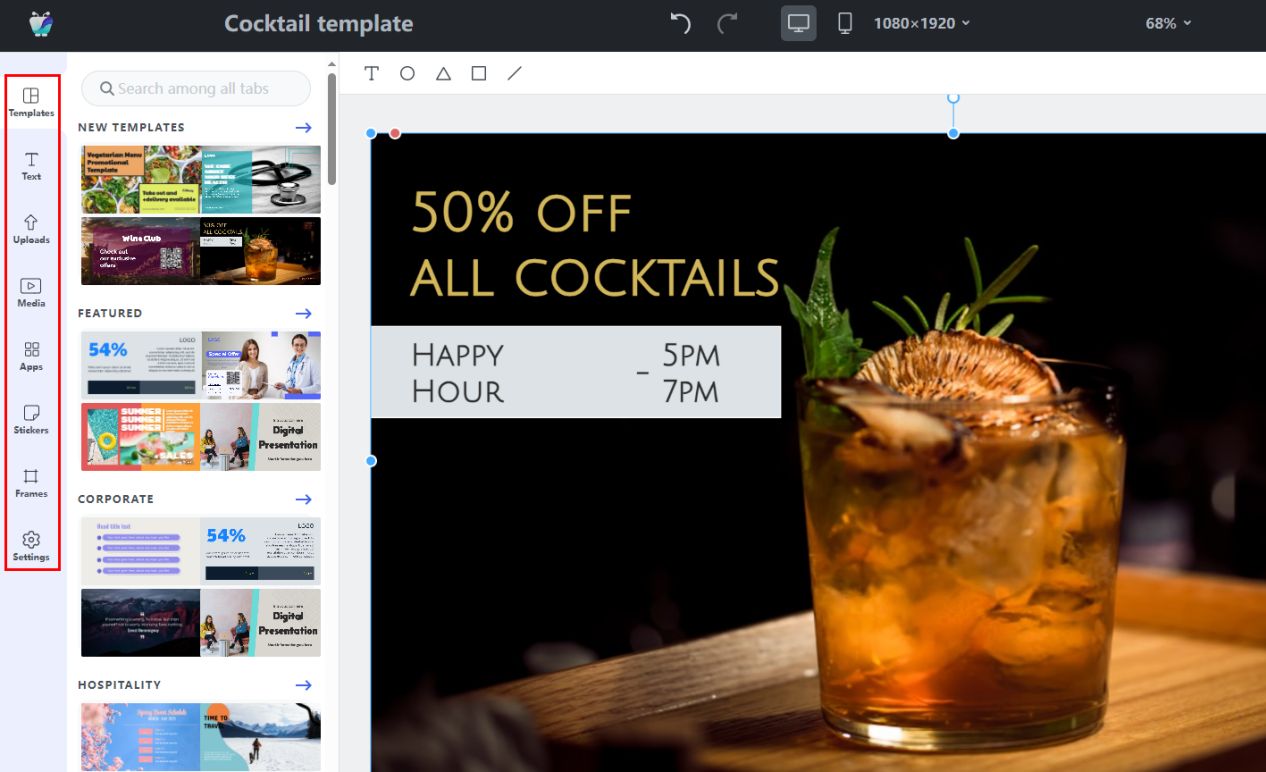This screenshot has width=1266, height=772.
Task: Click the CORPORATE heading
Action: [116, 500]
